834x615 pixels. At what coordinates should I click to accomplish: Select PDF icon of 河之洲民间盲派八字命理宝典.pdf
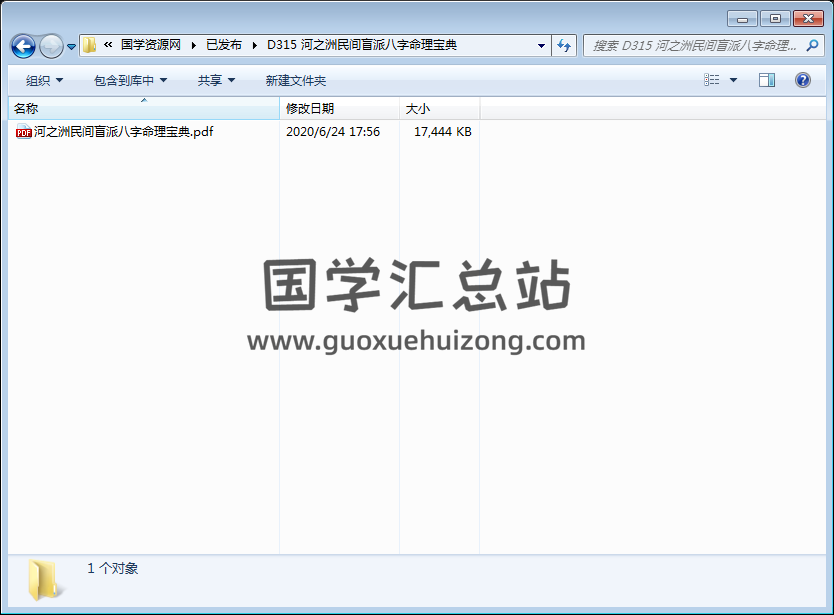click(24, 131)
